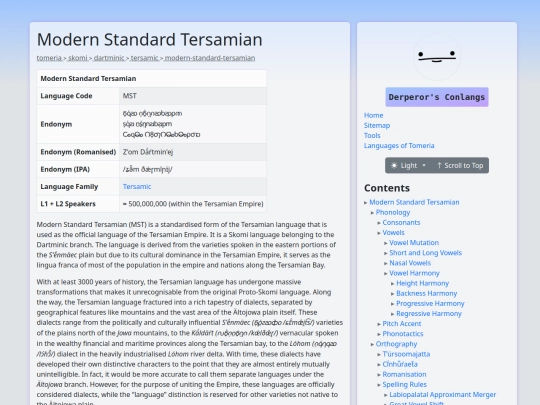This screenshot has width=540, height=405.
Task: Jump to Labiopalatal Approximant Merger section
Action: point(443,395)
